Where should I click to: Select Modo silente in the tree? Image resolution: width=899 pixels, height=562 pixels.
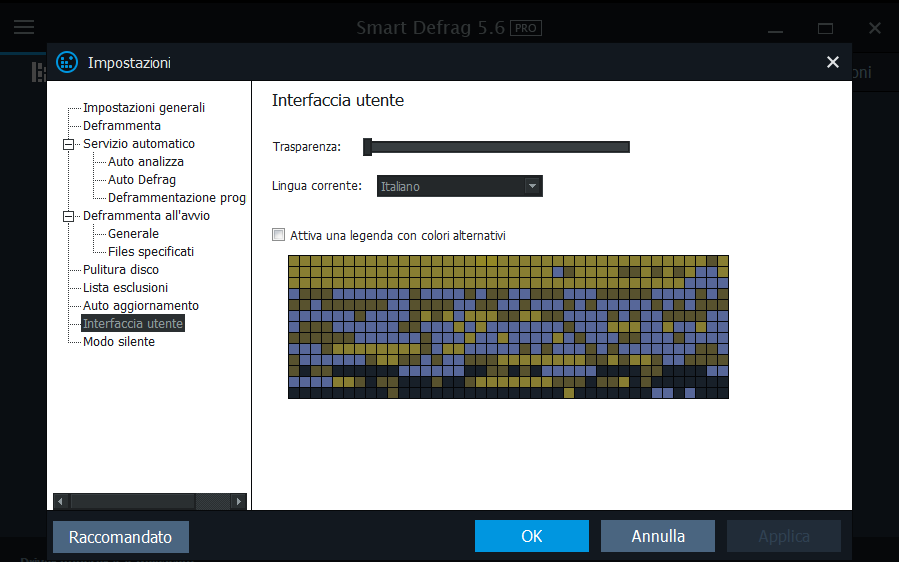coord(119,342)
